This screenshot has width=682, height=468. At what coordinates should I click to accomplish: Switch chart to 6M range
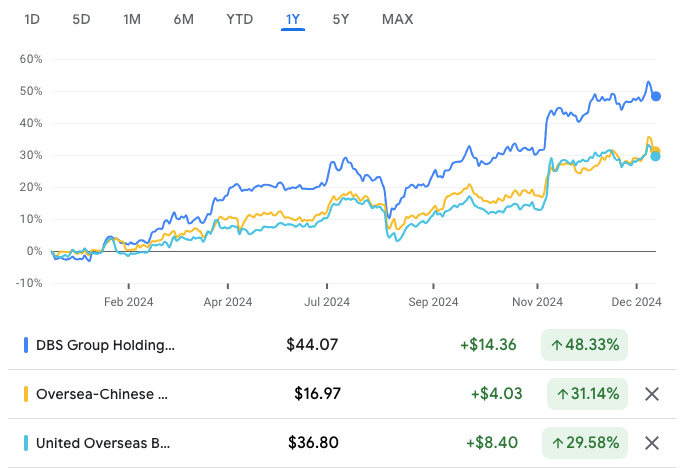click(183, 19)
